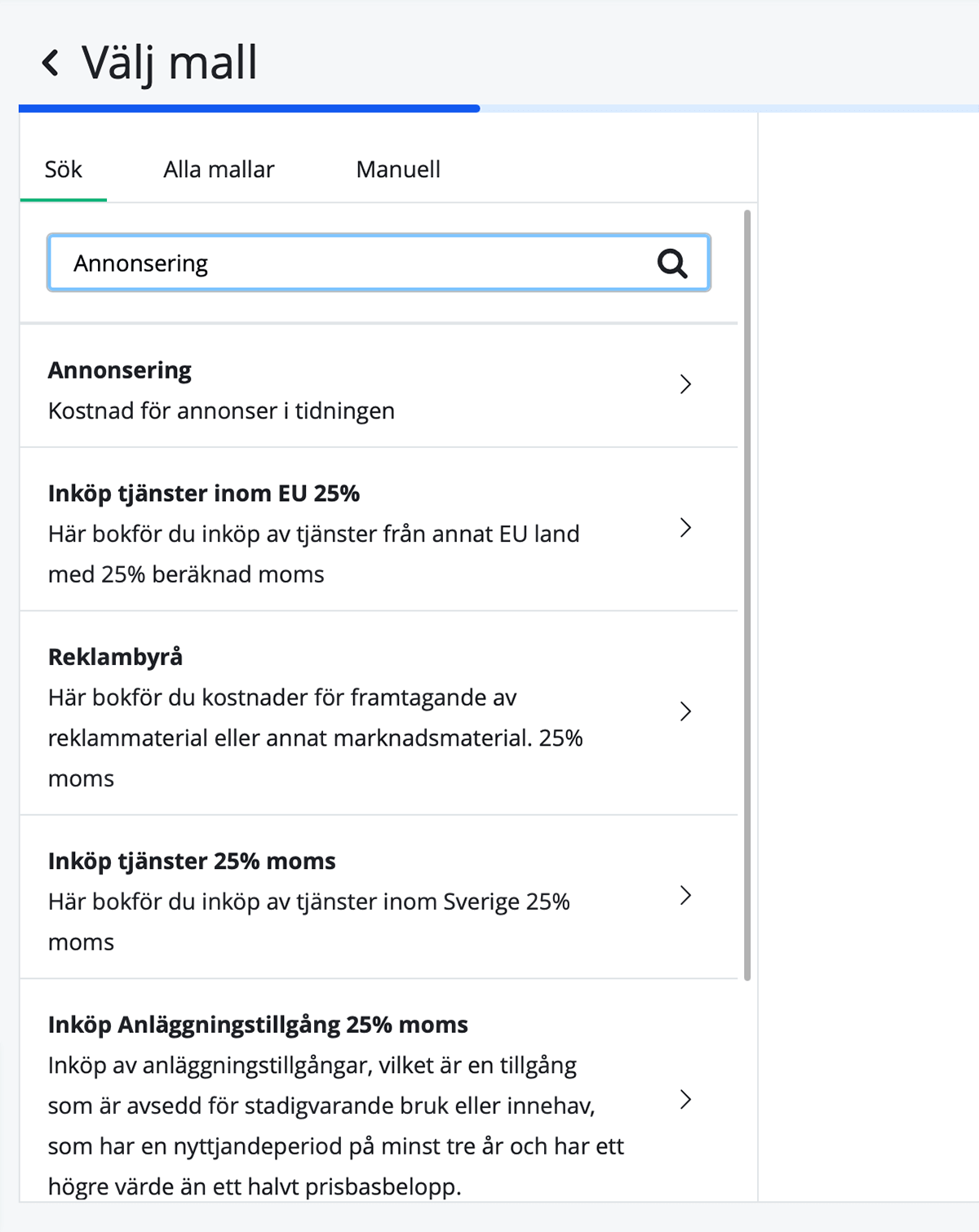This screenshot has height=1232, width=979.
Task: Click the template list's vertical scrollbar
Action: coord(747,596)
